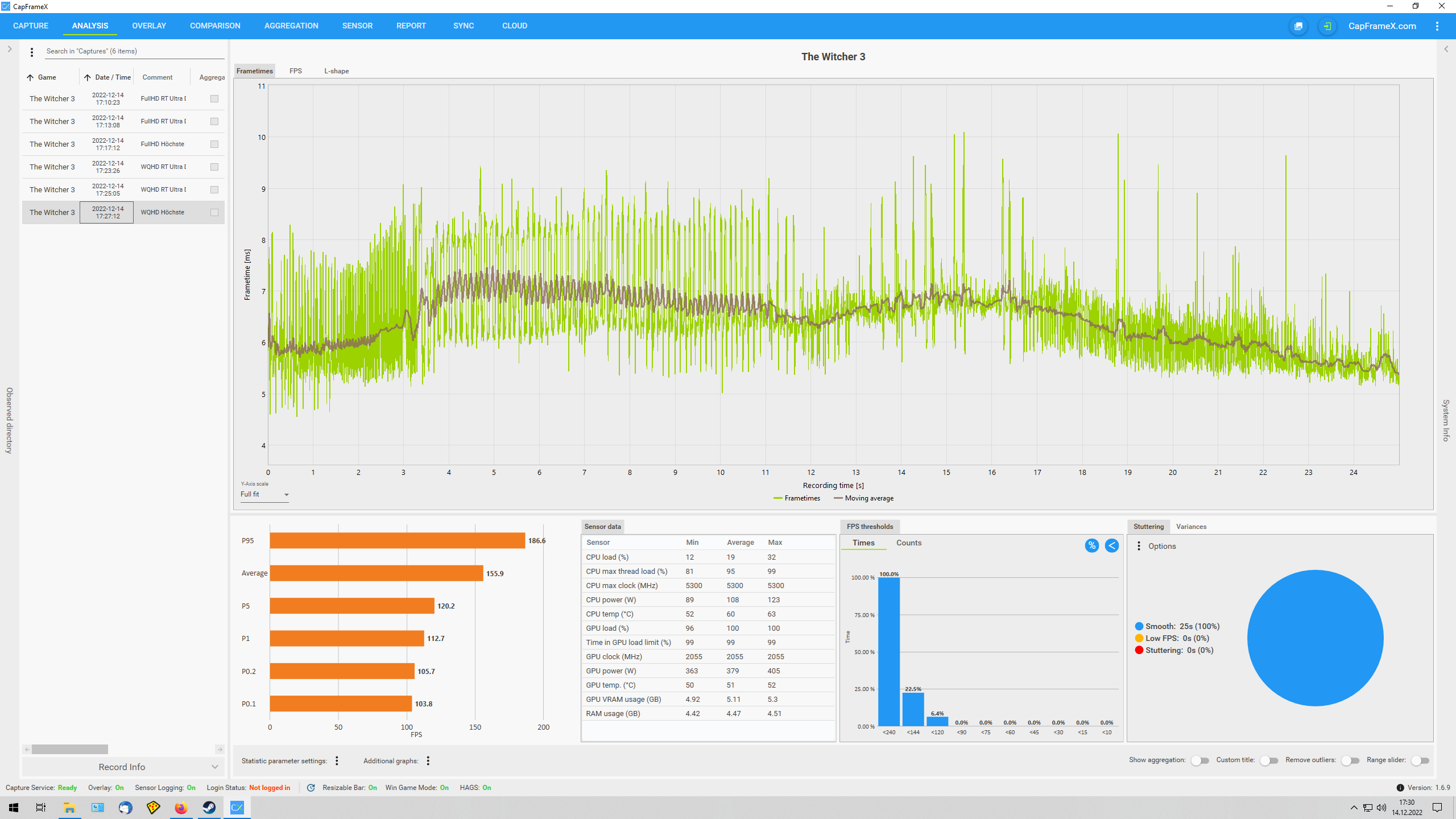1456x819 pixels.
Task: Toggle the Show aggregation switch
Action: click(1200, 760)
